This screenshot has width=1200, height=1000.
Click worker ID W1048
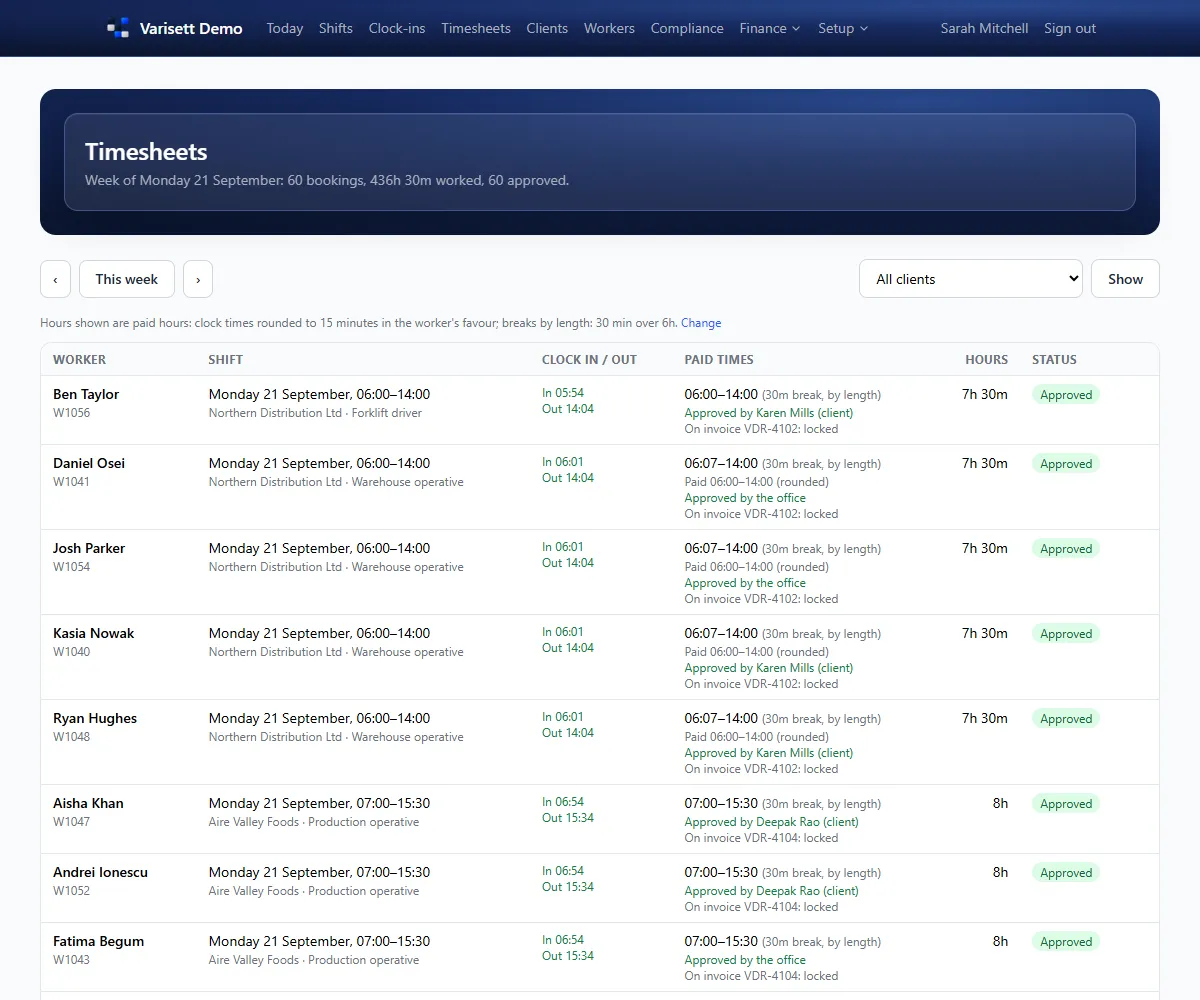71,737
